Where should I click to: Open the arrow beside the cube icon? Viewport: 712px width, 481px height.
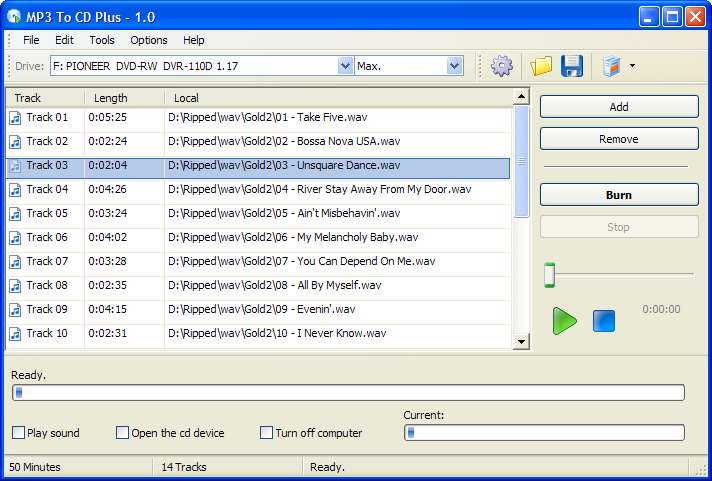[633, 66]
